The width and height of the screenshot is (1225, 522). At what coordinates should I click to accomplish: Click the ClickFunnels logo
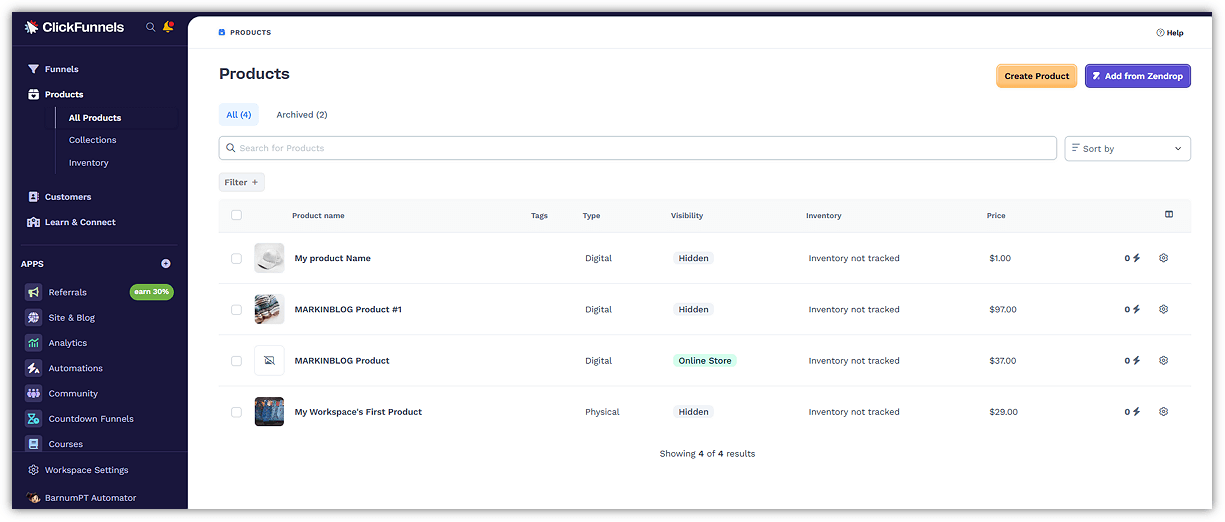(x=75, y=27)
